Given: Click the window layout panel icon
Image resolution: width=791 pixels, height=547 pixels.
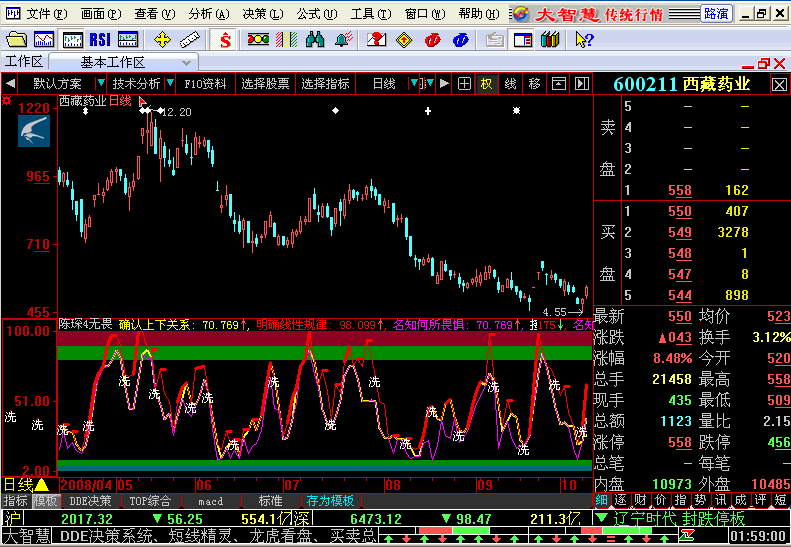Looking at the screenshot, I should 523,39.
